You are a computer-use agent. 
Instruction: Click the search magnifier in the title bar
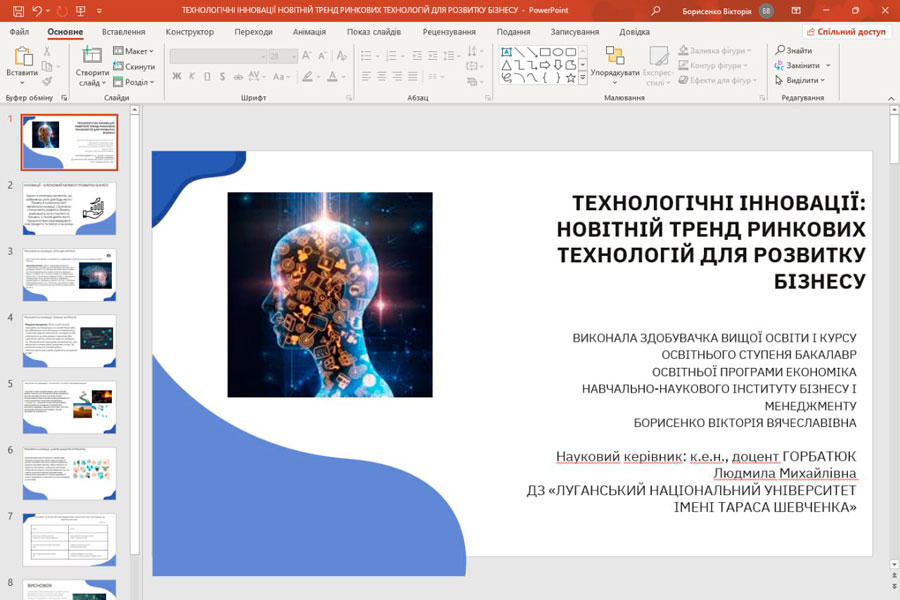[x=656, y=10]
